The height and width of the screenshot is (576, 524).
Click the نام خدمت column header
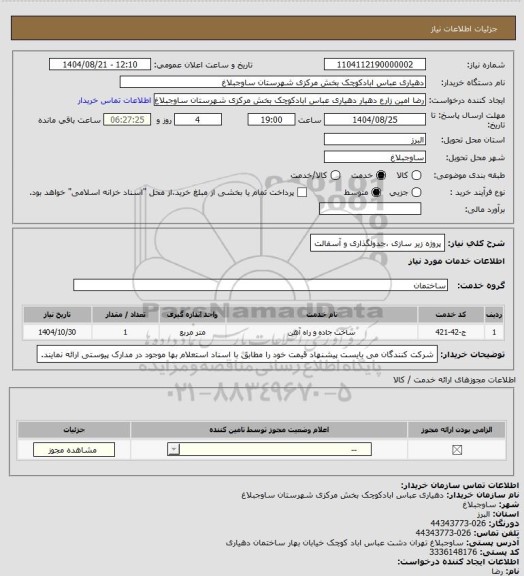[x=322, y=314]
